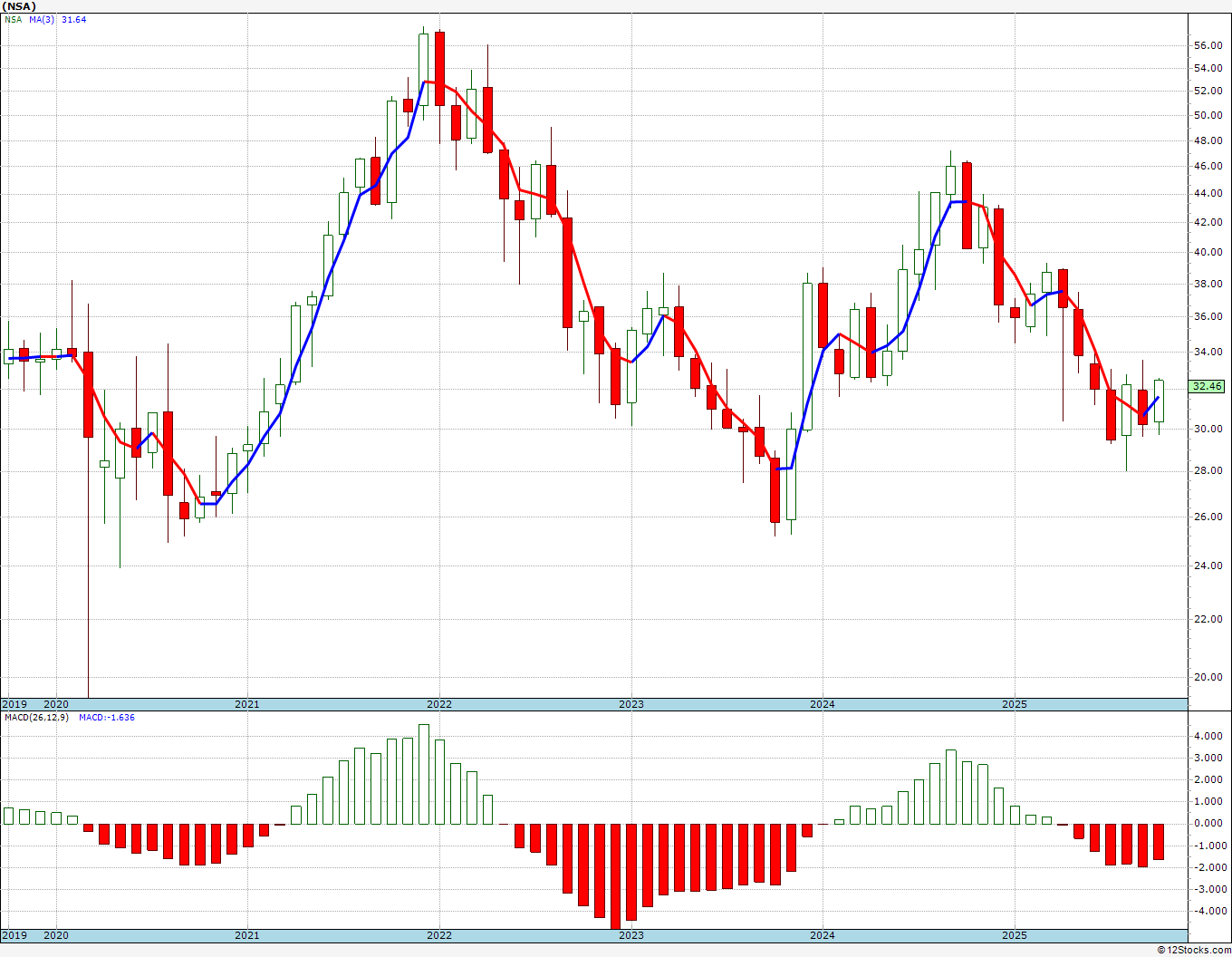Click the 2024 label on the MACD panel's time axis
This screenshot has width=1232, height=957.
coord(823,935)
